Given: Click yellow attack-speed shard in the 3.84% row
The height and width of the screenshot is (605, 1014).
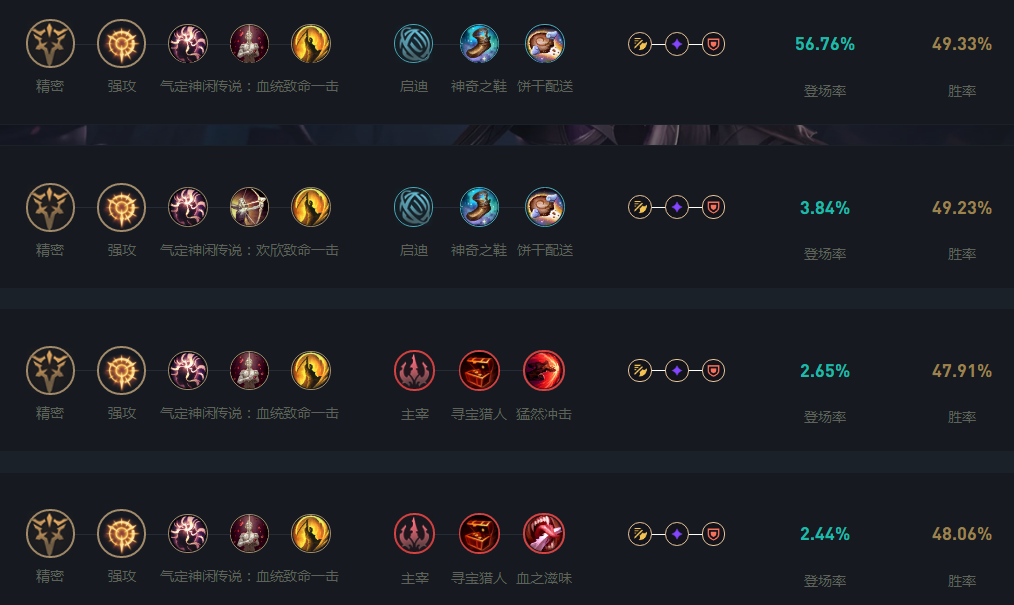Looking at the screenshot, I should [640, 207].
